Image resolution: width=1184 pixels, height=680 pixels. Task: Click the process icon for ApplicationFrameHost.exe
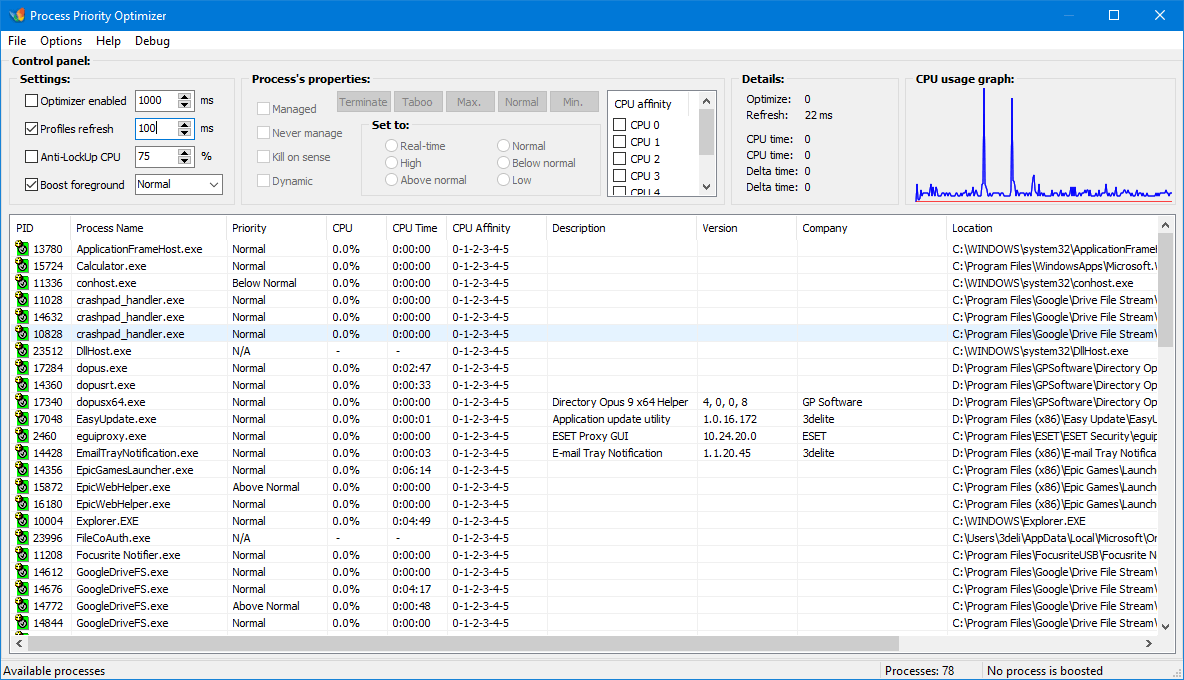click(x=22, y=248)
